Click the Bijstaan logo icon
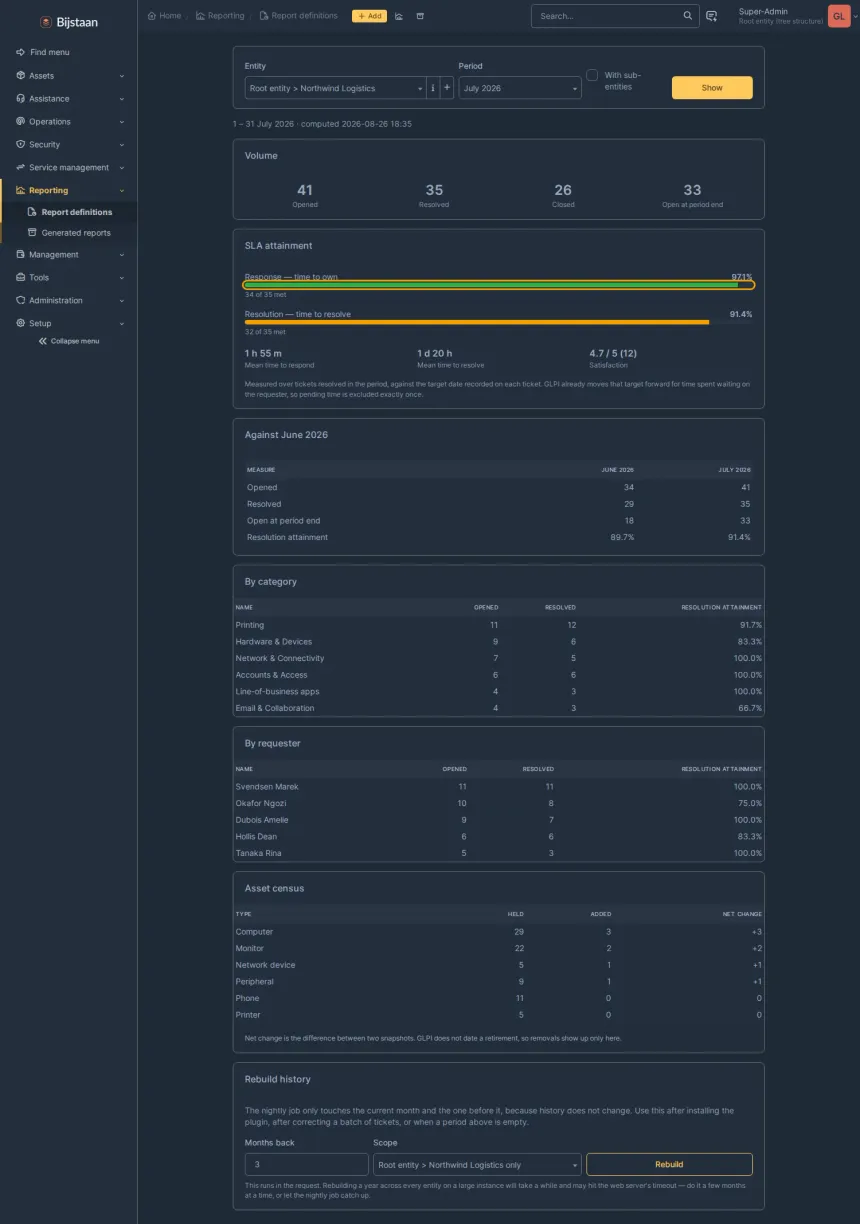The image size is (860, 1224). 46,22
